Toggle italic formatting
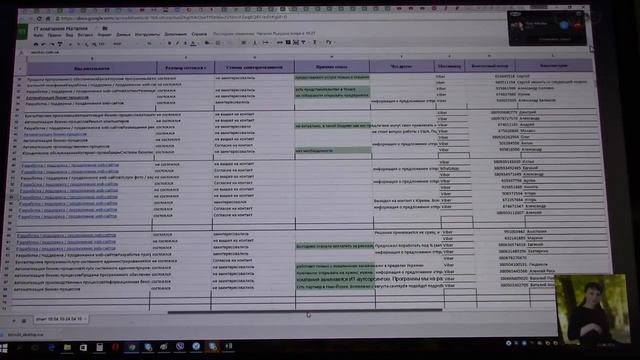Screen dimensions: 640x360 point(177,43)
